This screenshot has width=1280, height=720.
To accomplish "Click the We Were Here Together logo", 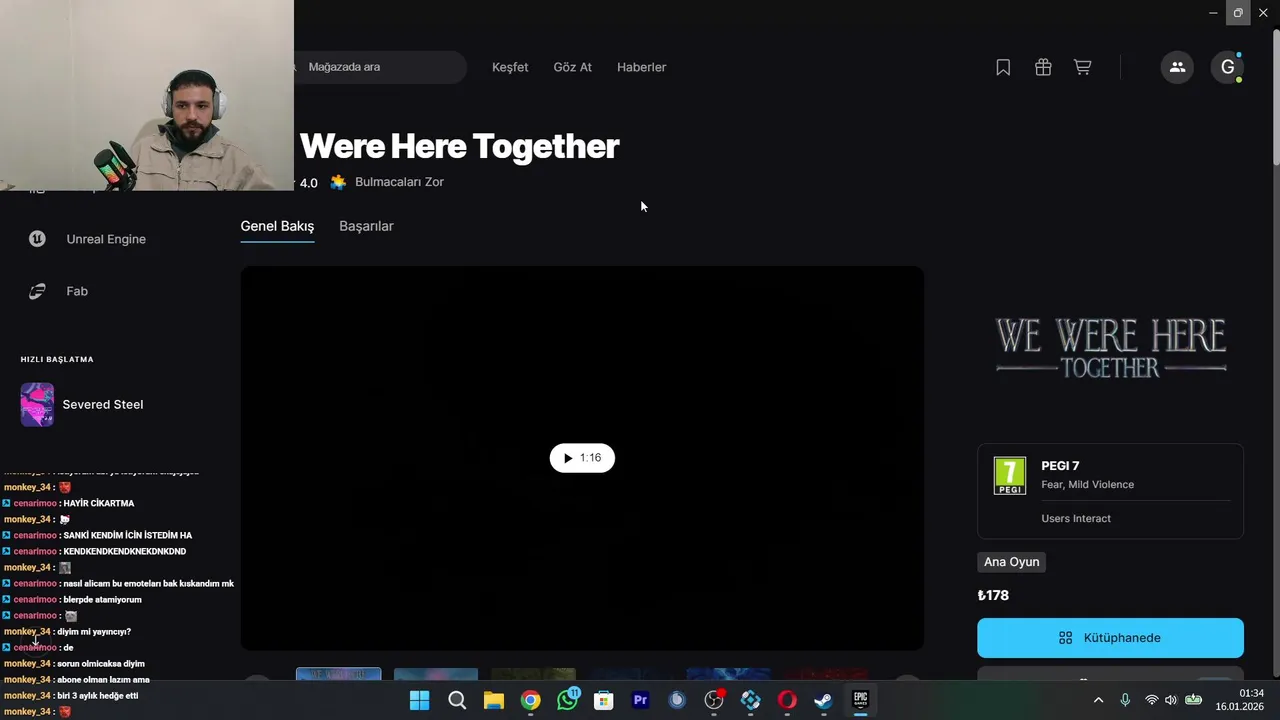I will click(x=1110, y=348).
